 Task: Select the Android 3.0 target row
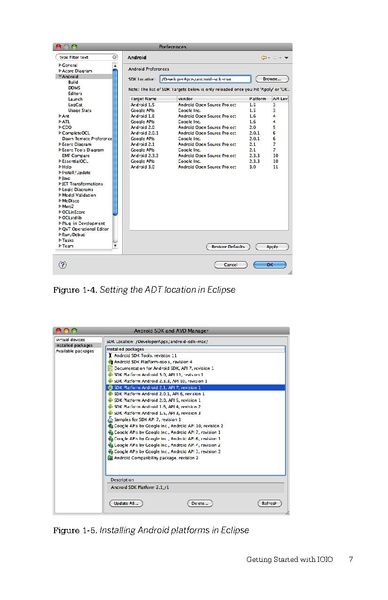click(209, 167)
